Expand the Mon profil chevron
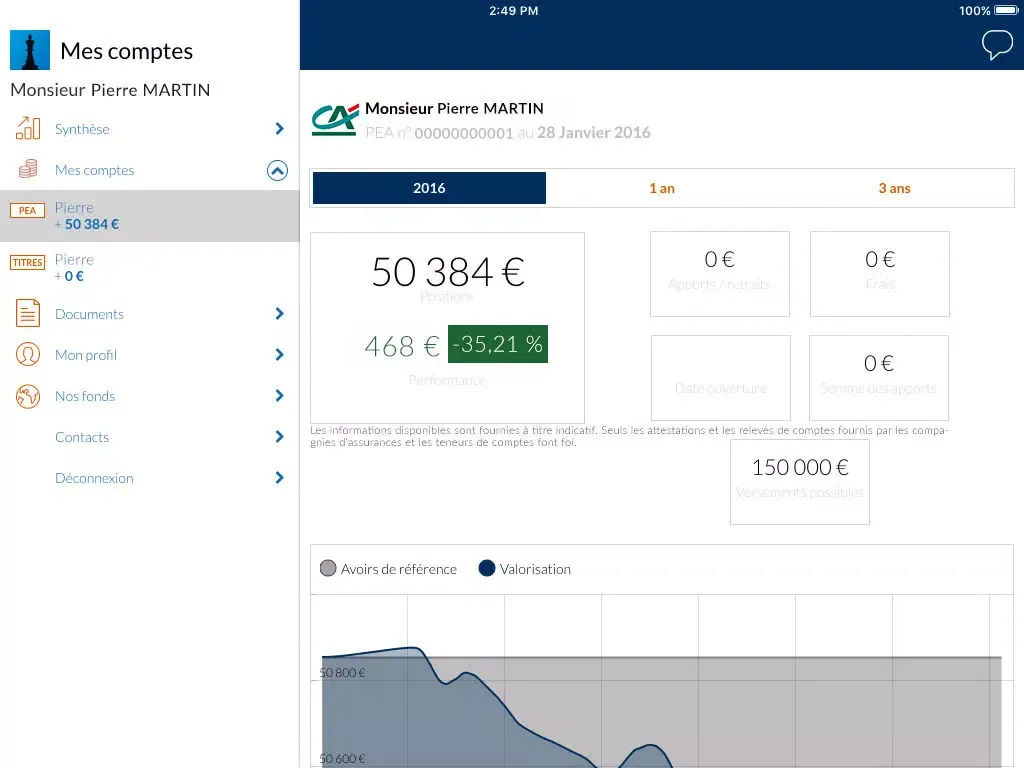 [x=280, y=355]
